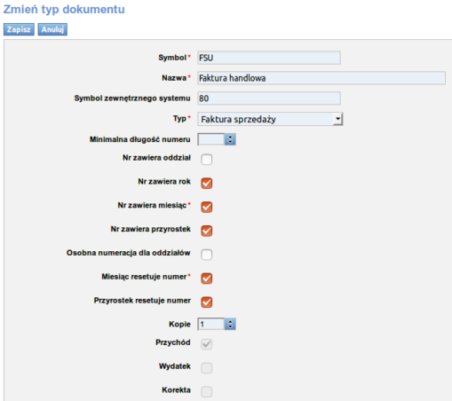Select the Symbol zewnętrznego systemu field
The width and height of the screenshot is (452, 401).
coord(269,98)
